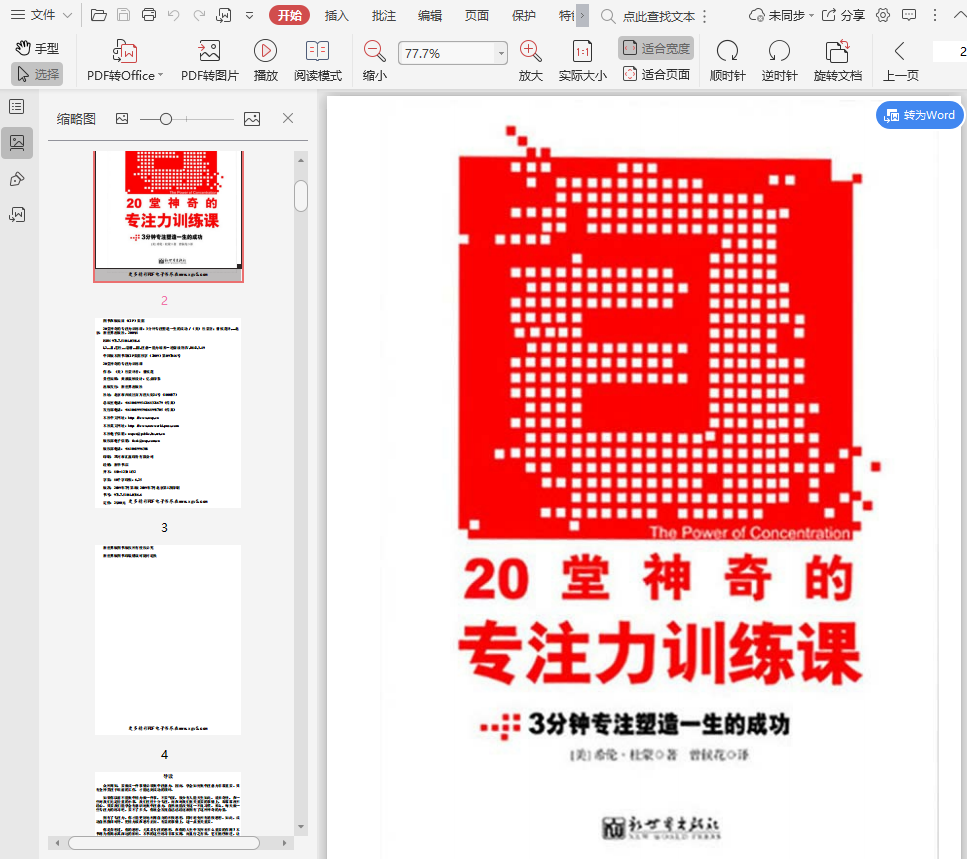Expand the quick access toolbar dropdown arrow

249,15
